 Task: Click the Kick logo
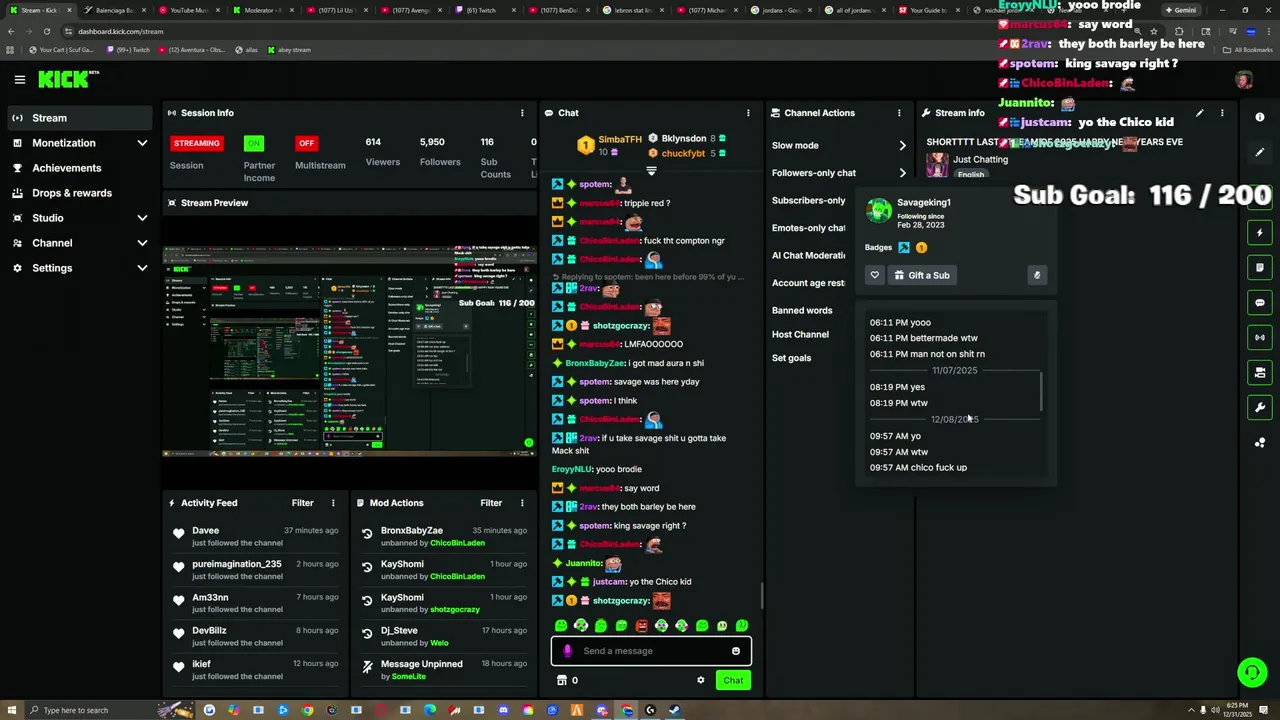[x=66, y=79]
